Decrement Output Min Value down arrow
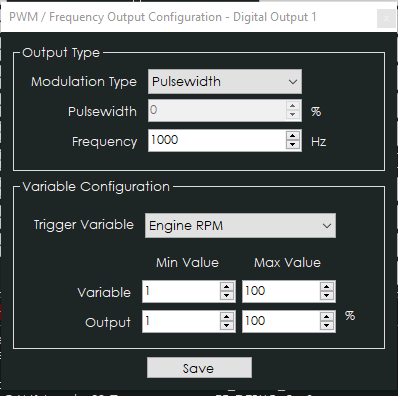This screenshot has height=396, width=398. coord(227,326)
